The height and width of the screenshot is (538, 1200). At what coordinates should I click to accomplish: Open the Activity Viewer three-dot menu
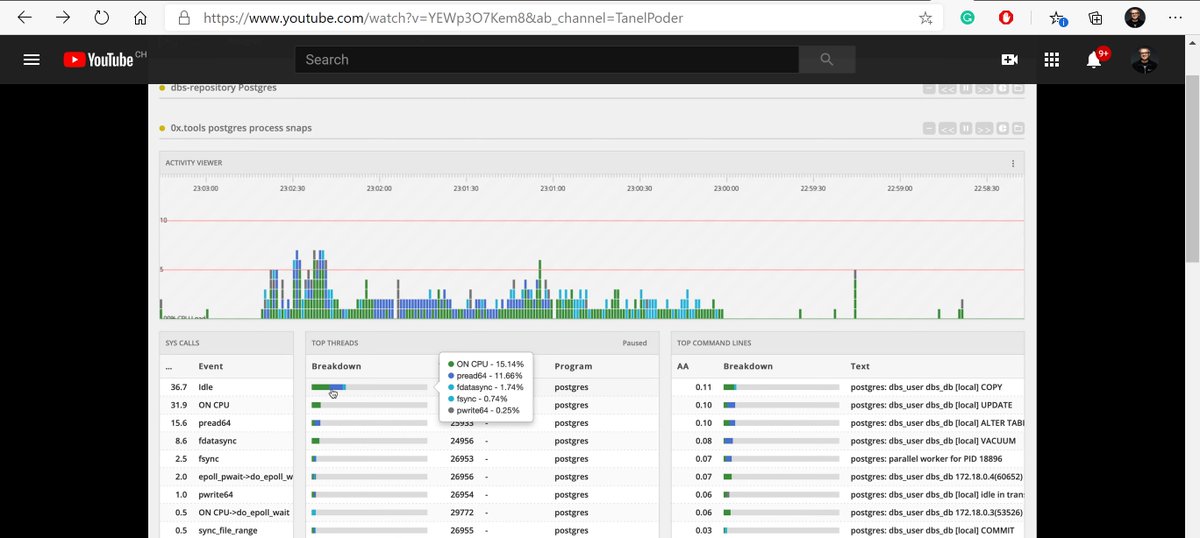click(x=1012, y=163)
